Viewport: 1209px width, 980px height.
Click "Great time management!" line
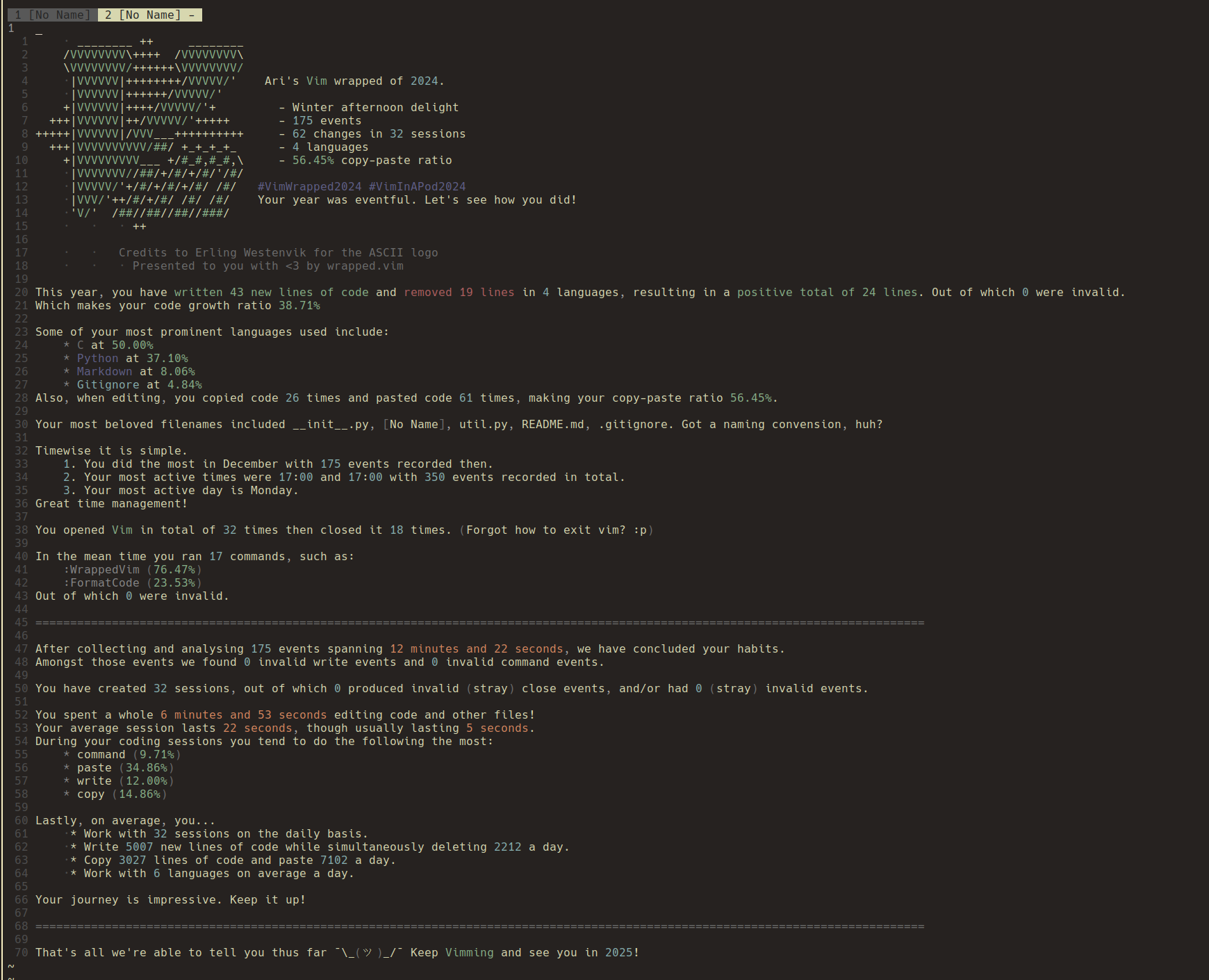pyautogui.click(x=111, y=503)
